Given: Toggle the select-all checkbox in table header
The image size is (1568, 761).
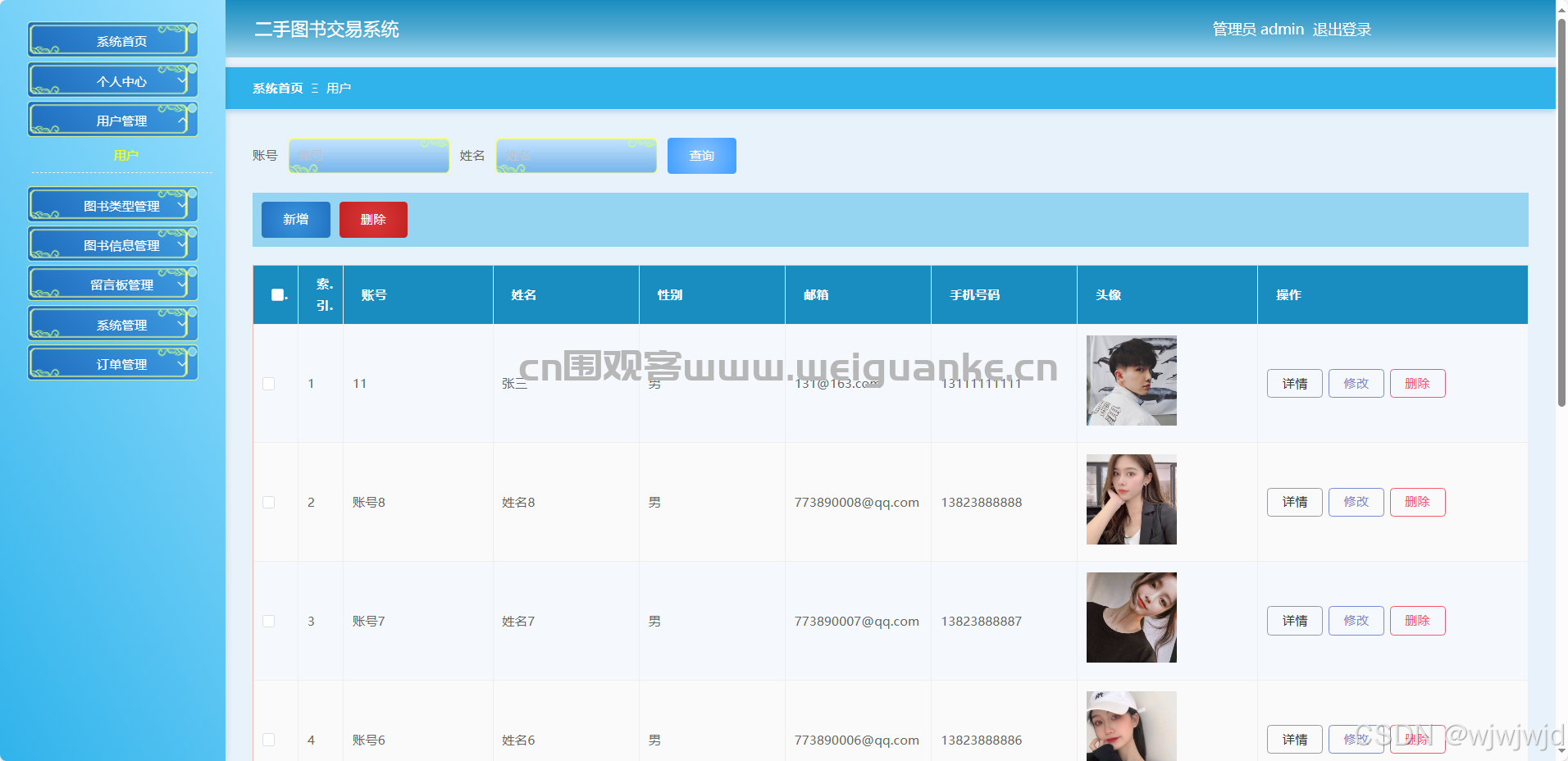Looking at the screenshot, I should click(x=277, y=295).
